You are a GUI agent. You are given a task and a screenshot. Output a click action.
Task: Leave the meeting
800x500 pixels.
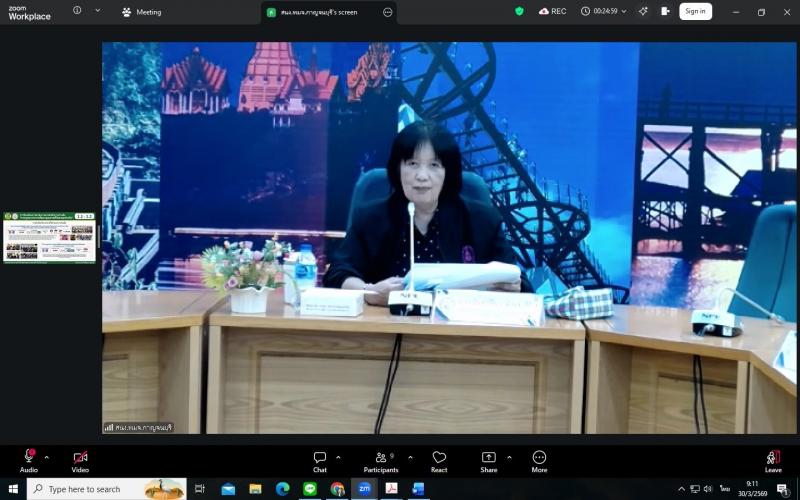pos(773,461)
